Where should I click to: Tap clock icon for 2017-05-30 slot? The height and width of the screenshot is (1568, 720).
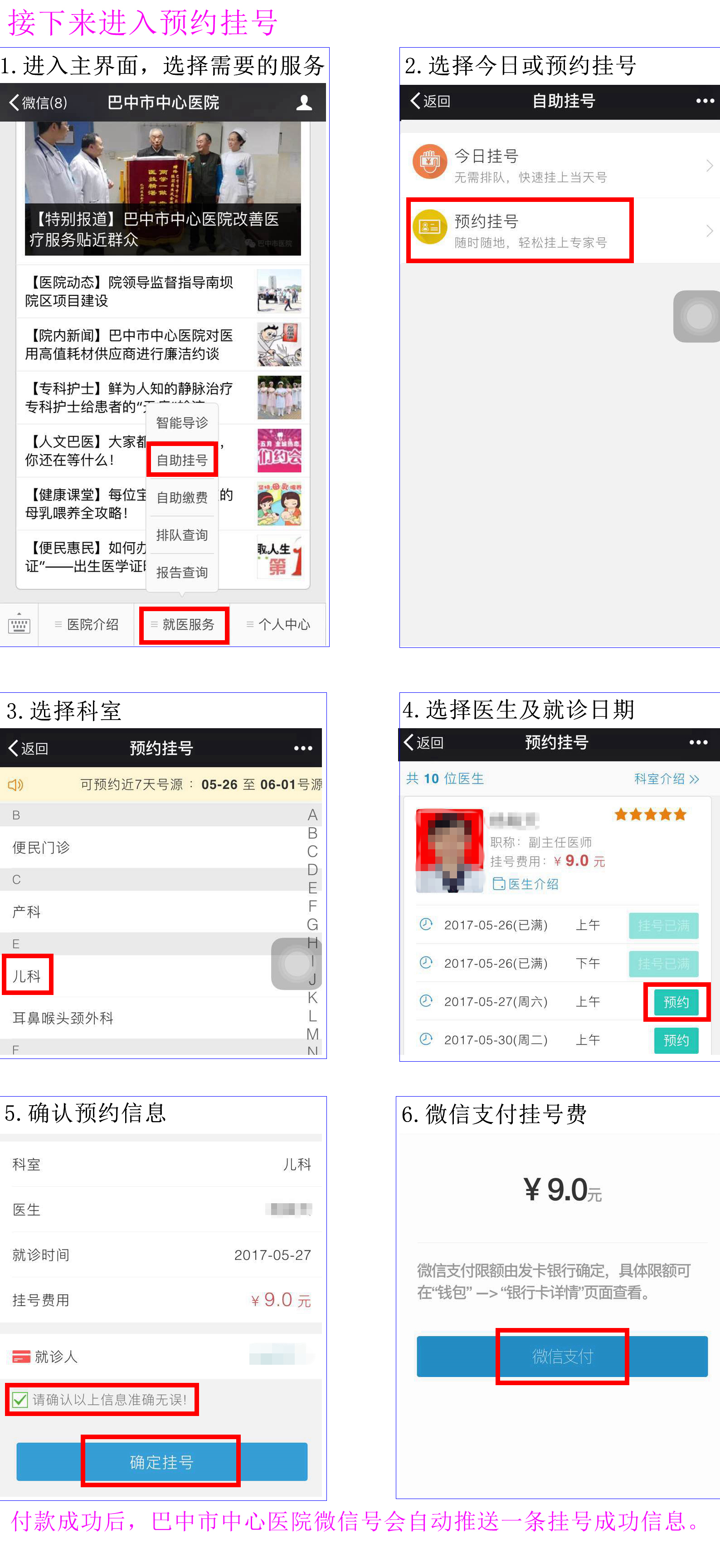pos(426,1039)
